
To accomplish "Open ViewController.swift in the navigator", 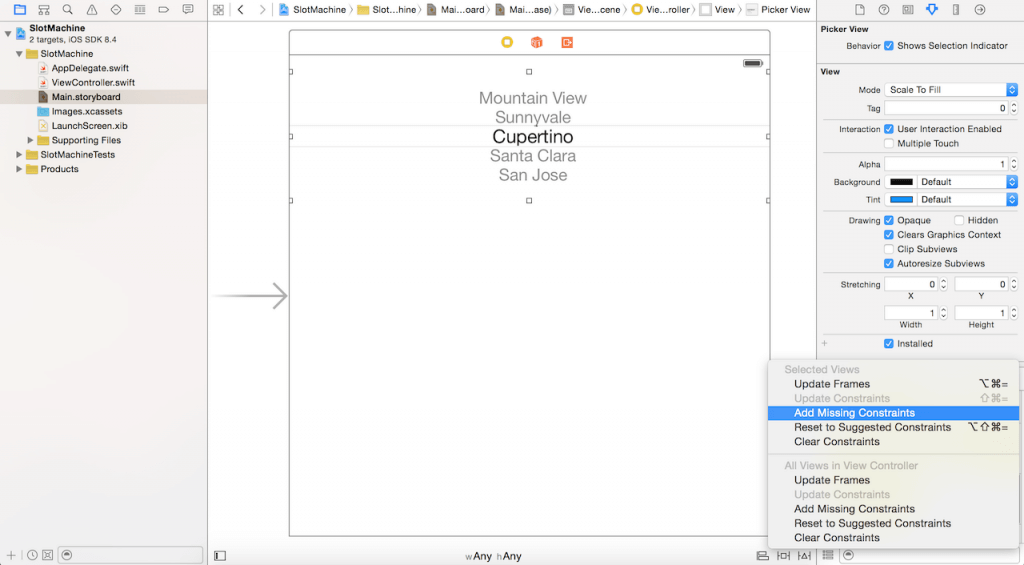I will coord(93,82).
